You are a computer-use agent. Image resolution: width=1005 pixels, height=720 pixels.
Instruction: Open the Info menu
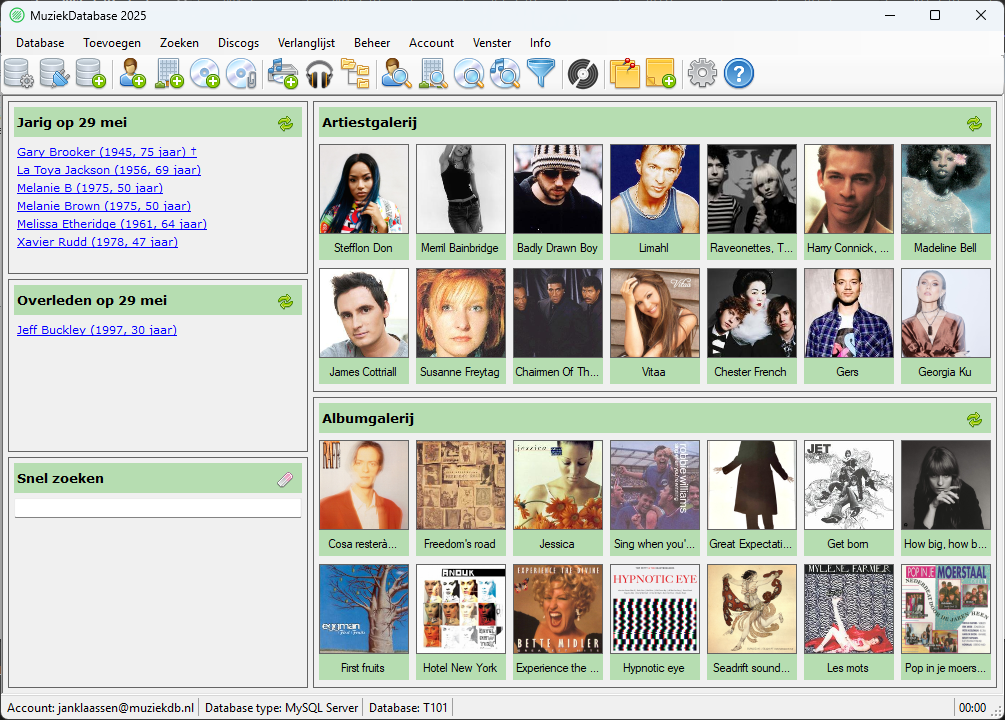click(x=540, y=43)
